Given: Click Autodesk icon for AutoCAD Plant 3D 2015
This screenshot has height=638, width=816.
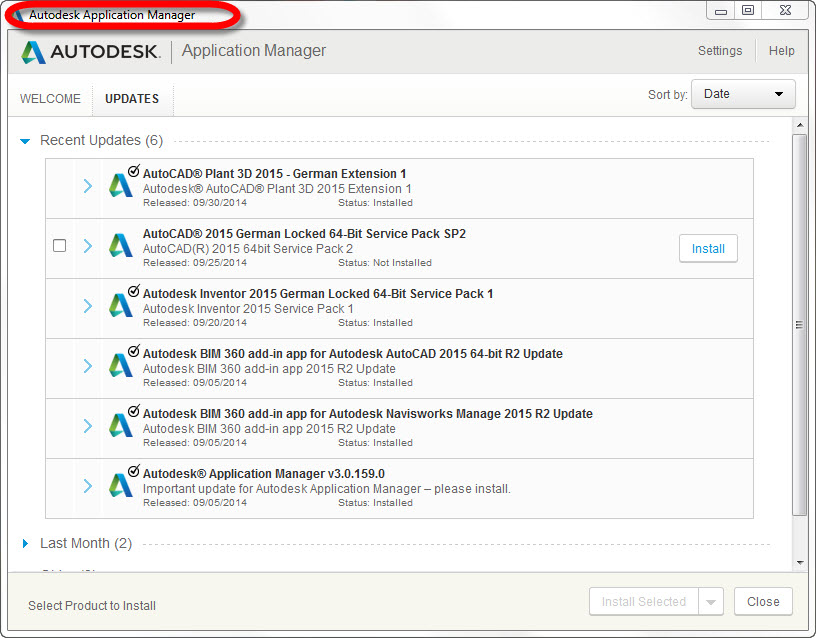Looking at the screenshot, I should [x=121, y=185].
